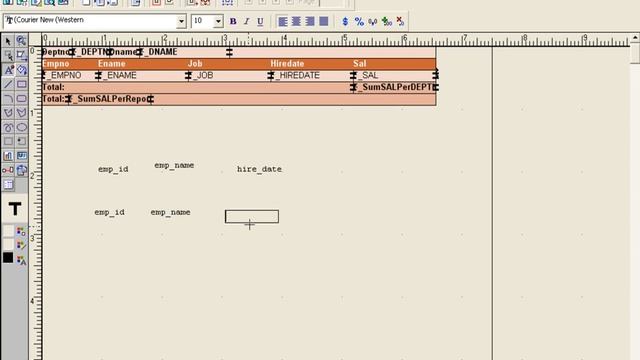Image resolution: width=640 pixels, height=360 pixels.
Task: Pick the Report Block tool
Action: pos(8,184)
